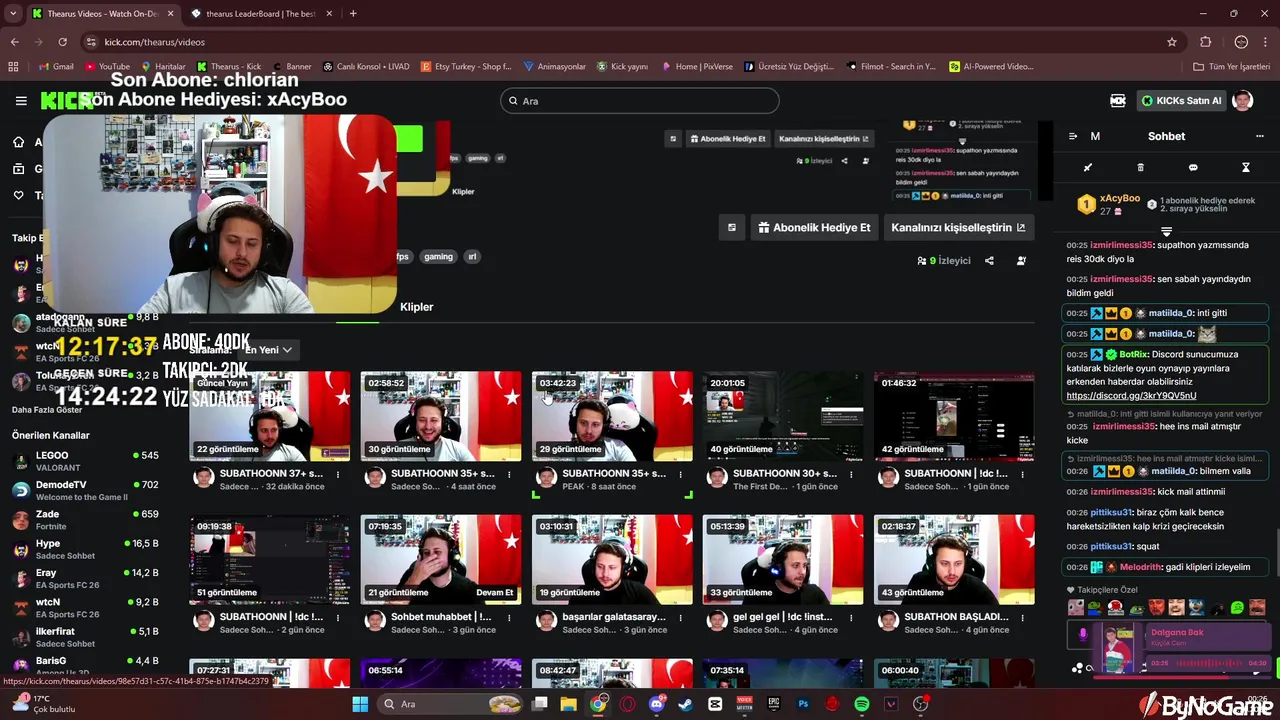
Task: Open the Opera browser from the taskbar
Action: [x=628, y=704]
